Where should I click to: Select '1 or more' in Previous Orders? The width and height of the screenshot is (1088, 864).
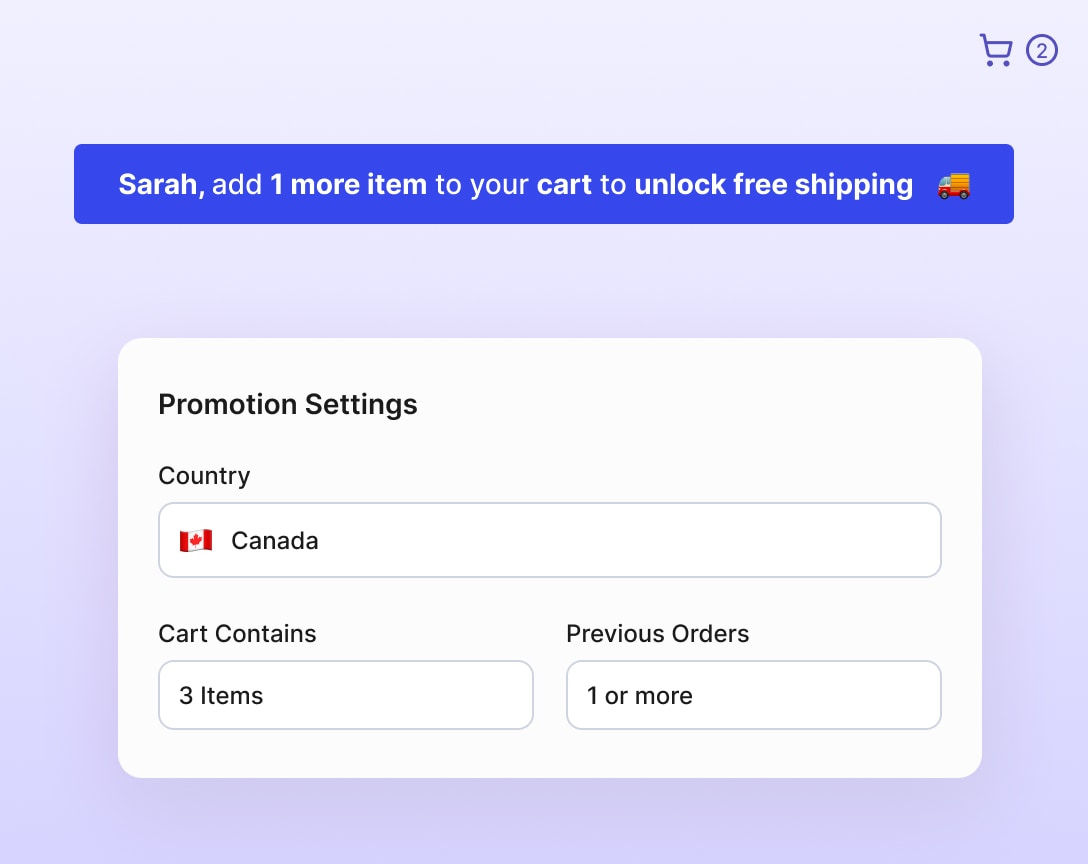tap(753, 694)
